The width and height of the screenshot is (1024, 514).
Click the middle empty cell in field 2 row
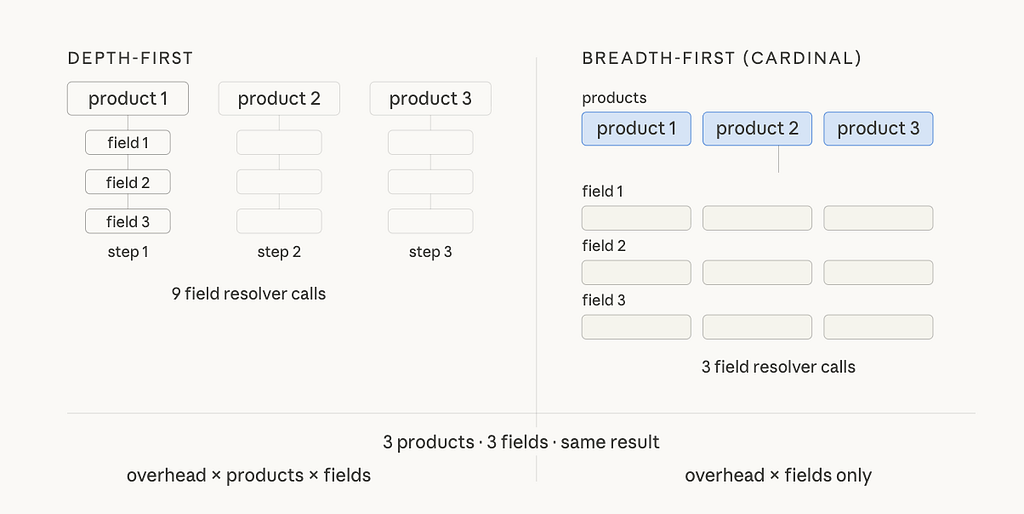pyautogui.click(x=757, y=272)
